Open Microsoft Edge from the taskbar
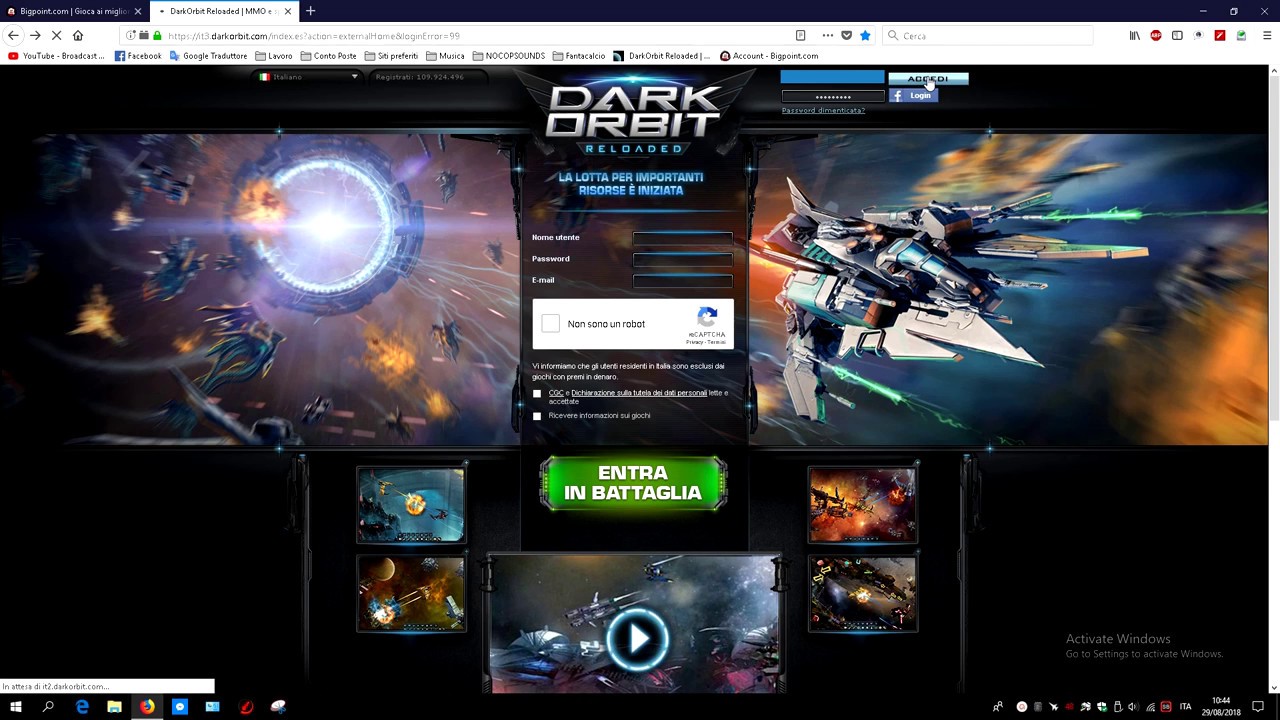 pyautogui.click(x=82, y=707)
